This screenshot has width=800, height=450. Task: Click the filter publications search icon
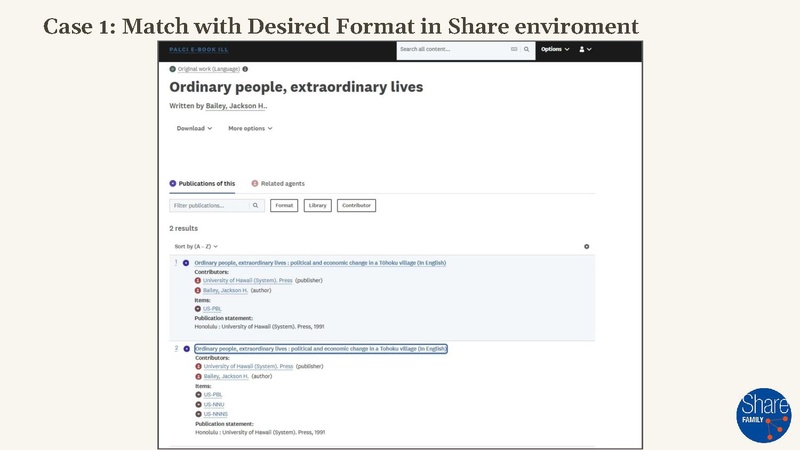256,206
